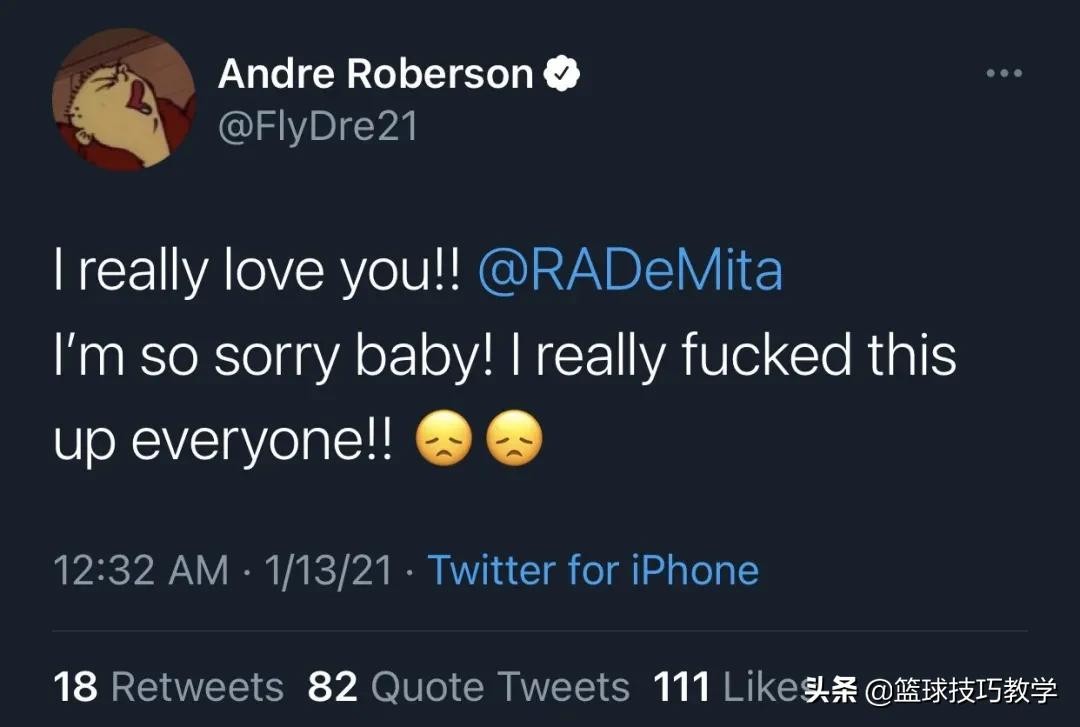Open the three-dot more options menu
The image size is (1080, 727).
(x=1004, y=73)
